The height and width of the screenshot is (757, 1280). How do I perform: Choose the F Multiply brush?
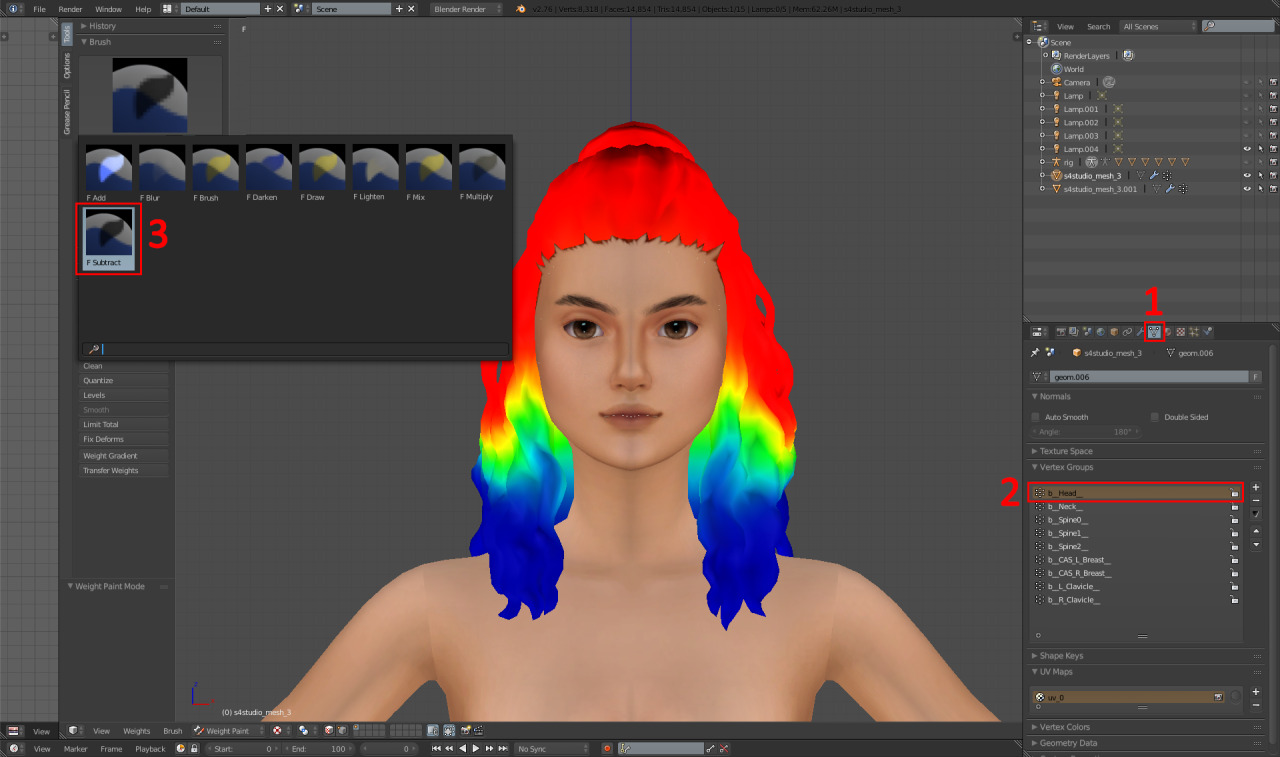click(482, 173)
